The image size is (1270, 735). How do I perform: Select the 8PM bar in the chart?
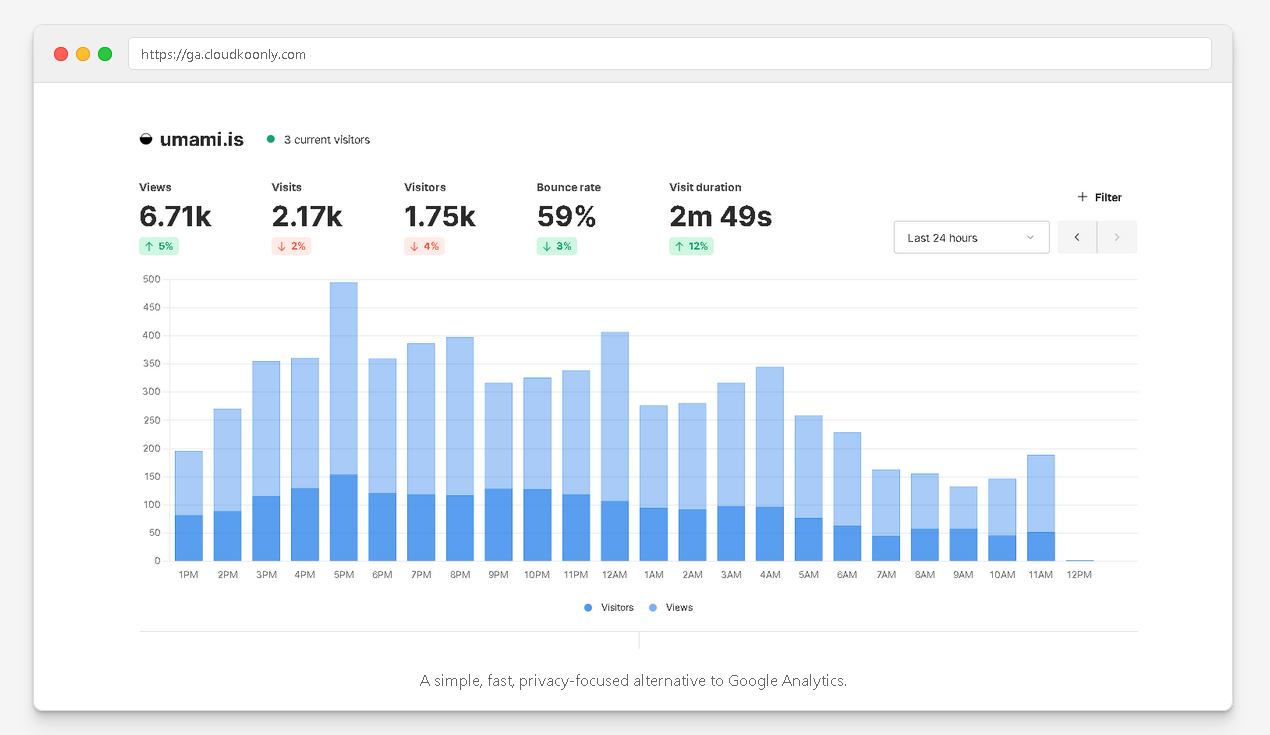(460, 449)
